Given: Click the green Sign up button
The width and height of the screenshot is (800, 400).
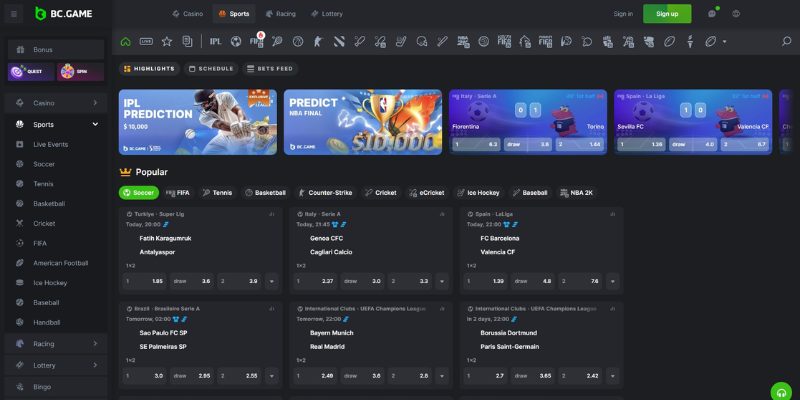Looking at the screenshot, I should point(666,14).
